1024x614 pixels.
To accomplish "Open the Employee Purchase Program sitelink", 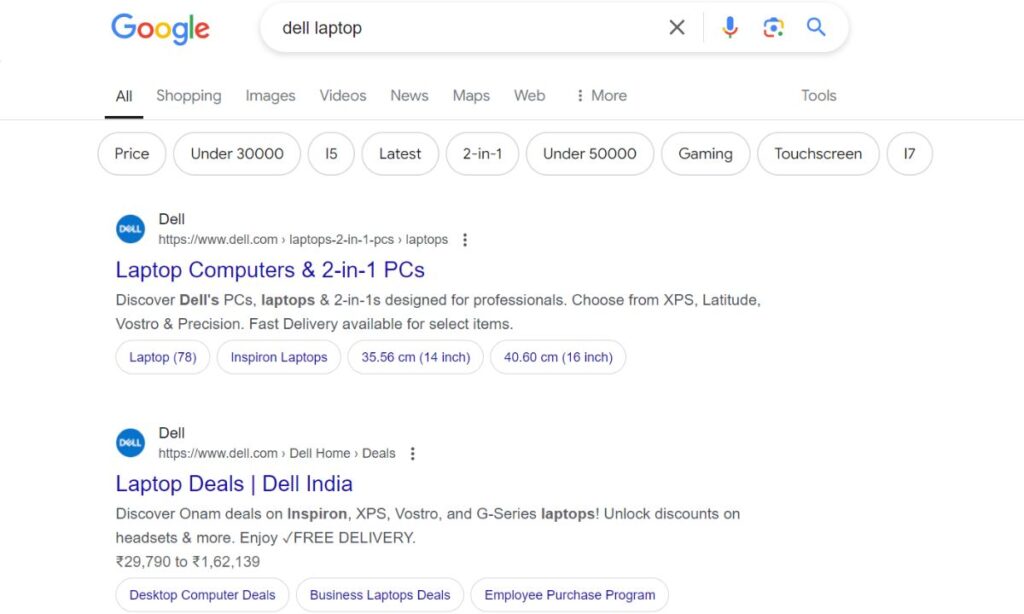I will pyautogui.click(x=569, y=595).
